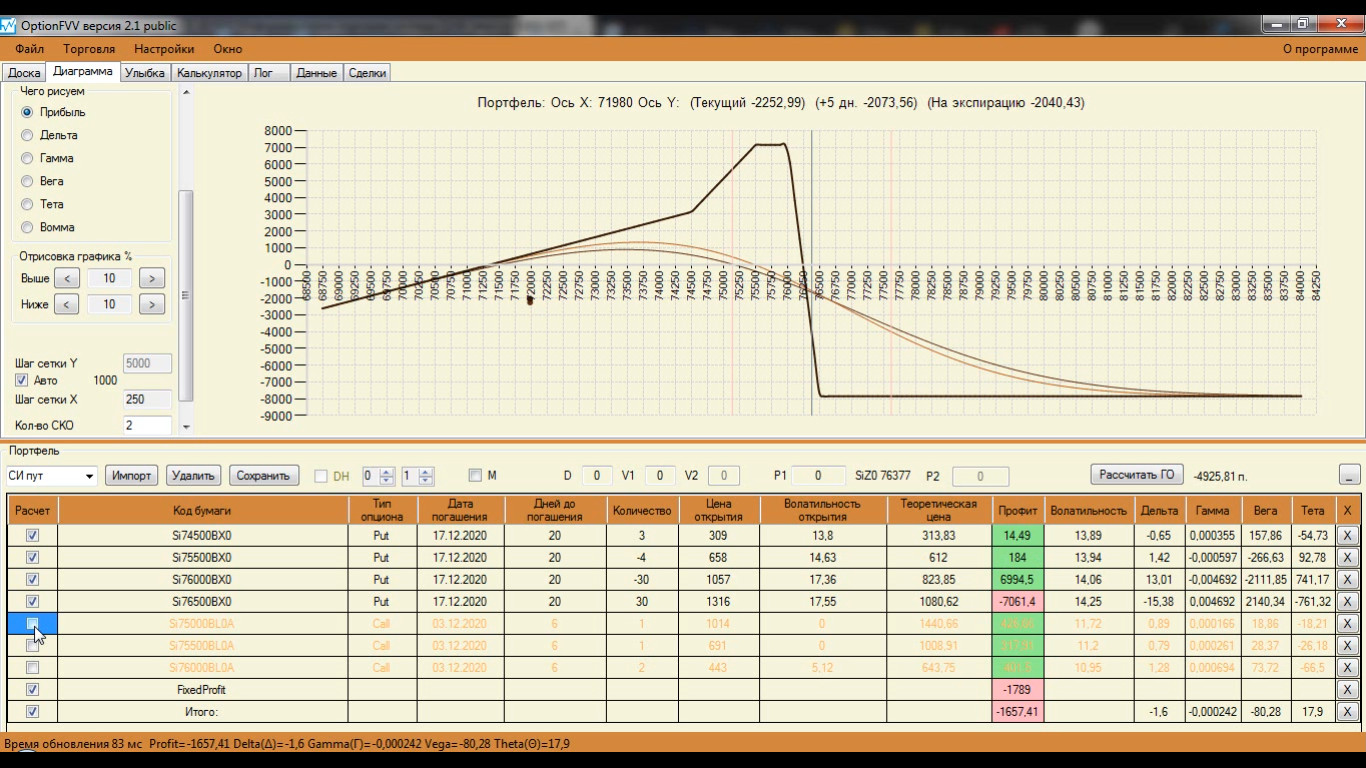The width and height of the screenshot is (1366, 768).
Task: Select the Вега radio button
Action: pos(27,181)
